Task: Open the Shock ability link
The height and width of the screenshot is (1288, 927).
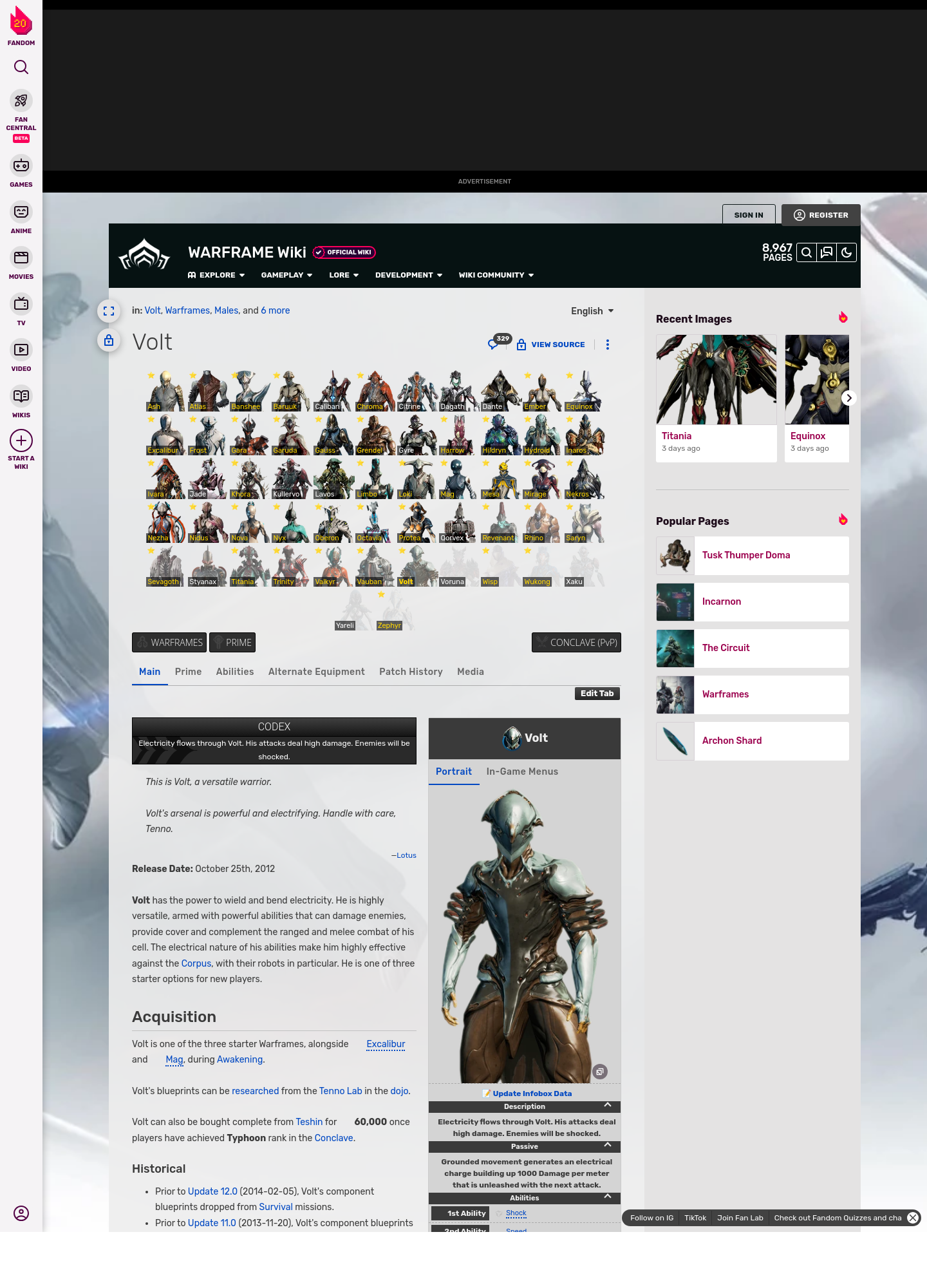Action: [516, 1213]
